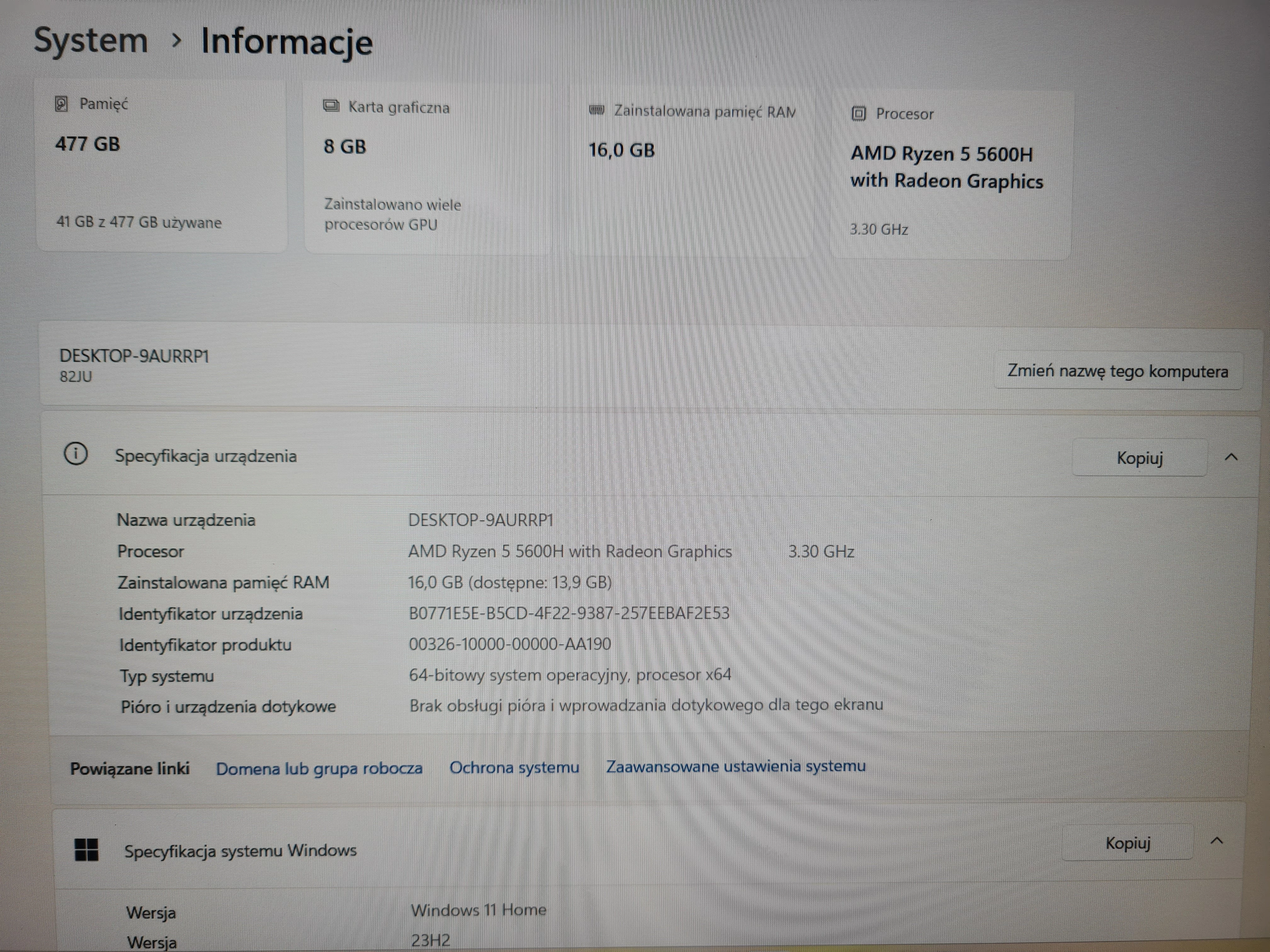Select '16,0 GB (dostępne: 13,9 GB)' value
The width and height of the screenshot is (1270, 952).
tap(510, 582)
